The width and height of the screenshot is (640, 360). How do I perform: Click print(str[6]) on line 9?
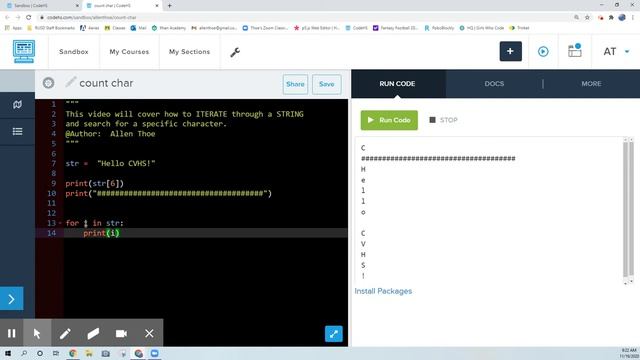94,184
